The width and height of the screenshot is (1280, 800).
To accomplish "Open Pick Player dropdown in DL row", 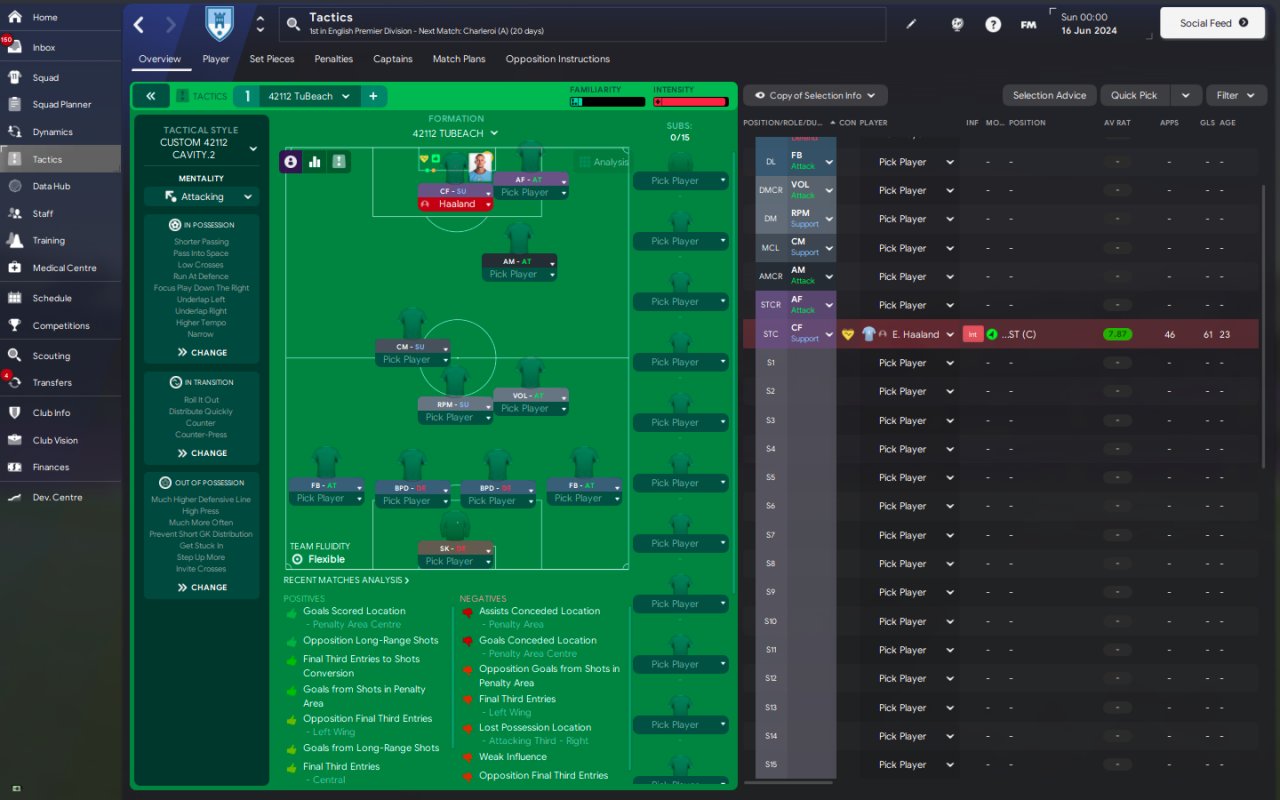I will (x=916, y=162).
